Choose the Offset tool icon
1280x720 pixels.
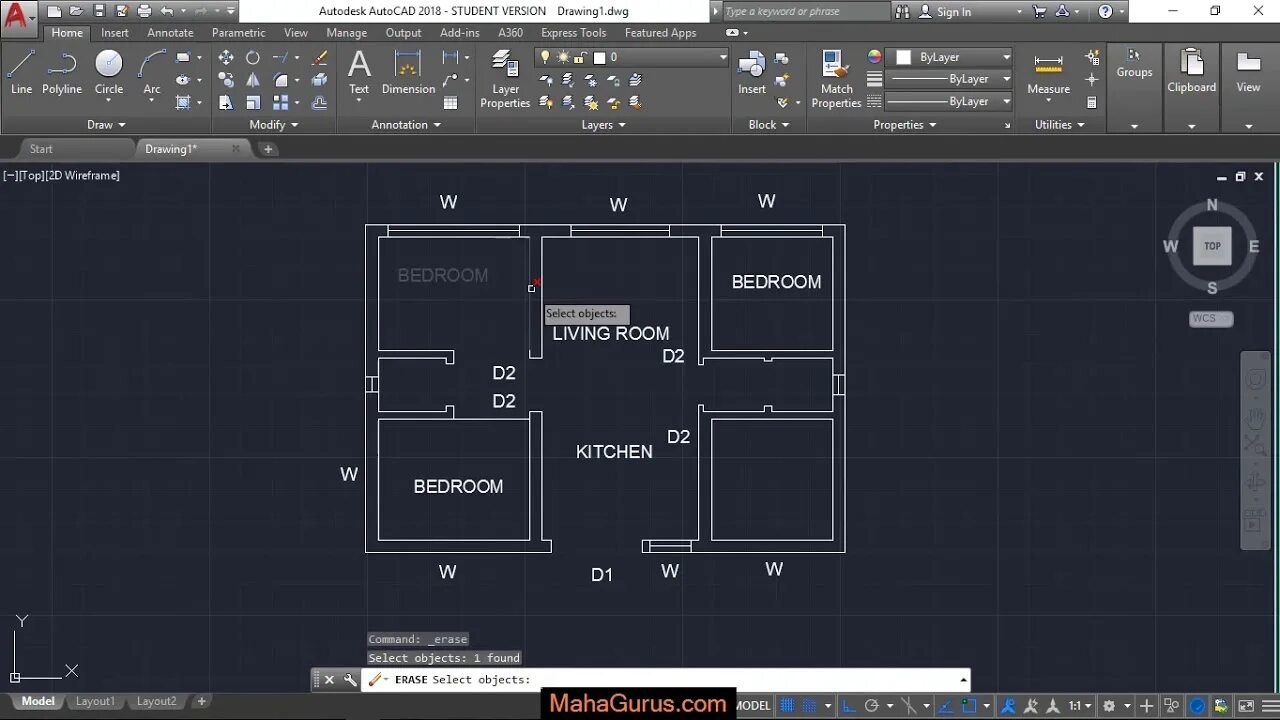point(320,102)
